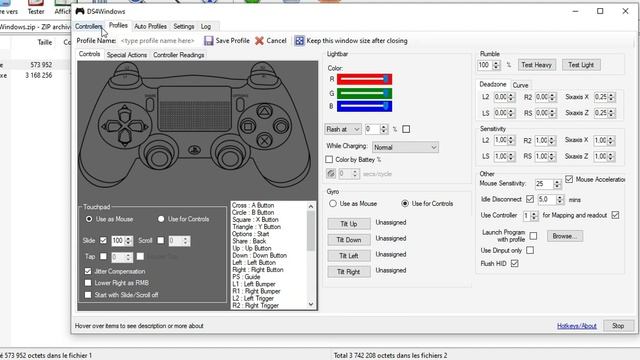Image resolution: width=640 pixels, height=360 pixels.
Task: Click the Tilt Up button
Action: tap(349, 224)
